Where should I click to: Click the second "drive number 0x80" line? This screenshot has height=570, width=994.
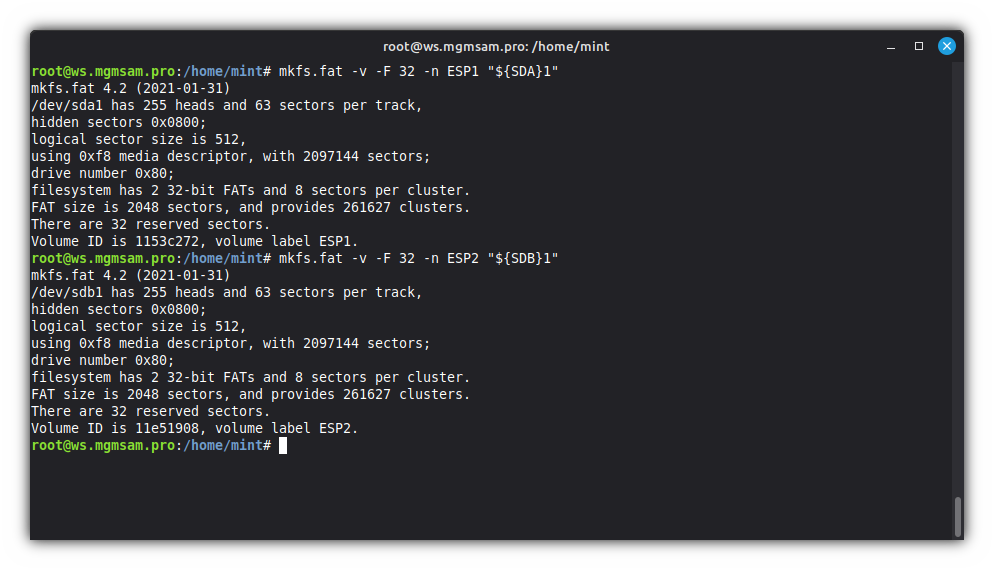point(102,360)
